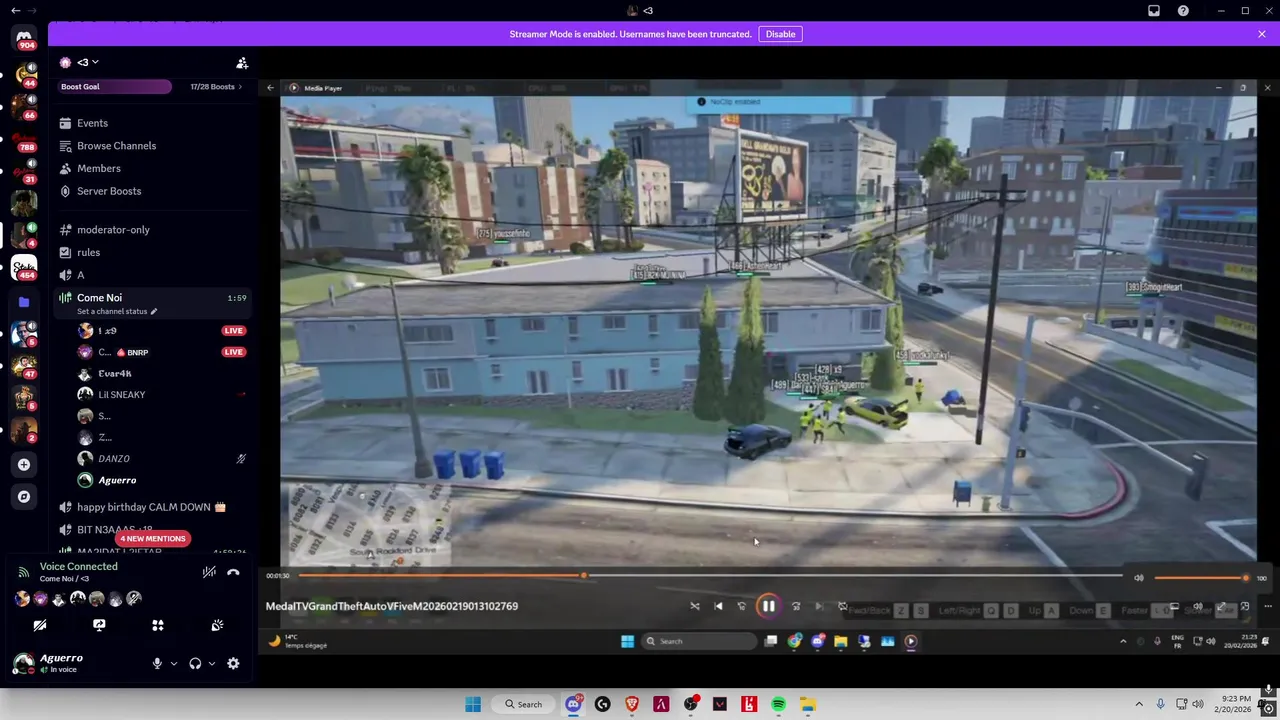
Task: Open the soundboard icon
Action: (217, 625)
